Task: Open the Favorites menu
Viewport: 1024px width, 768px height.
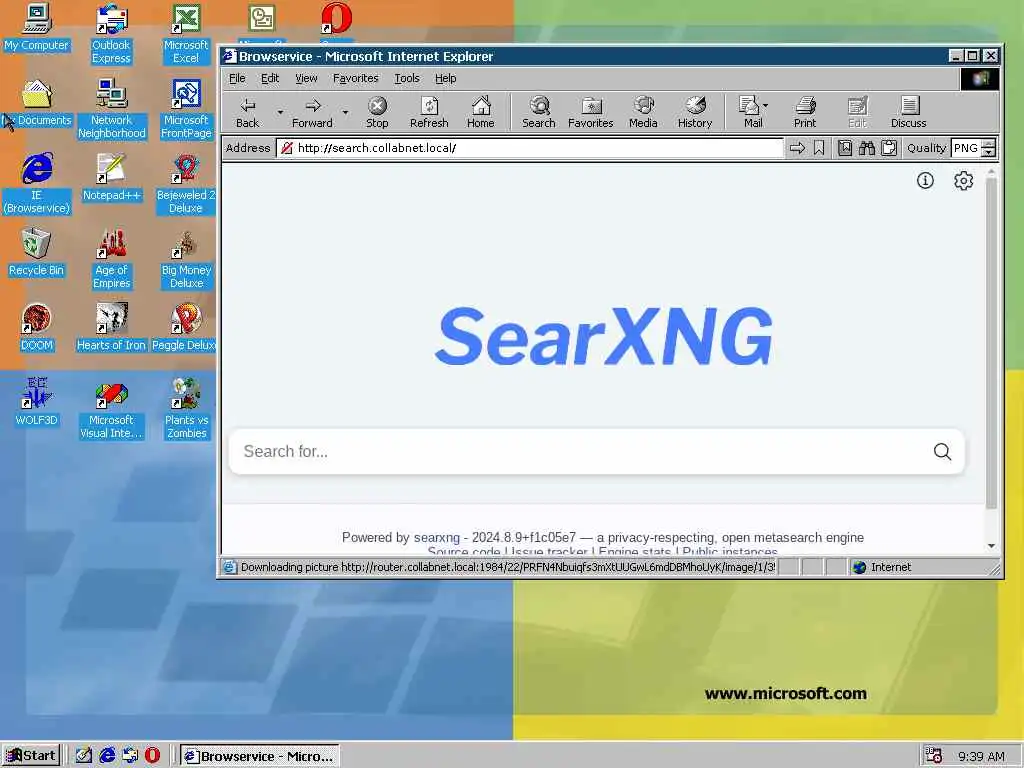Action: point(356,78)
